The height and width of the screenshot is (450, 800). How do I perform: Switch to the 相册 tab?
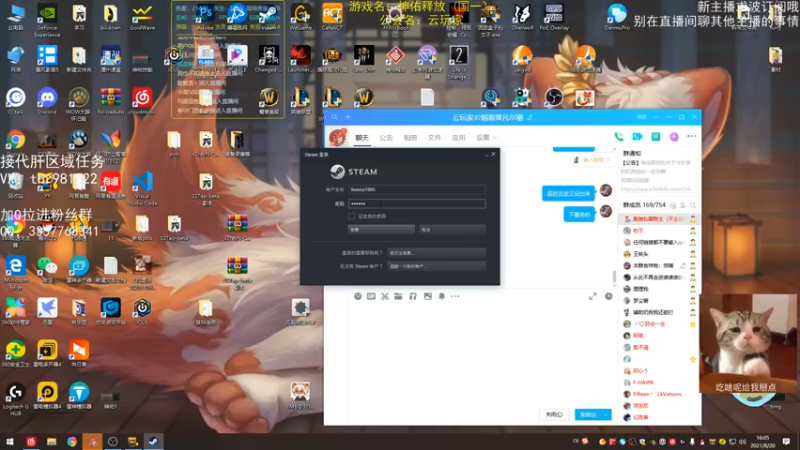click(410, 138)
